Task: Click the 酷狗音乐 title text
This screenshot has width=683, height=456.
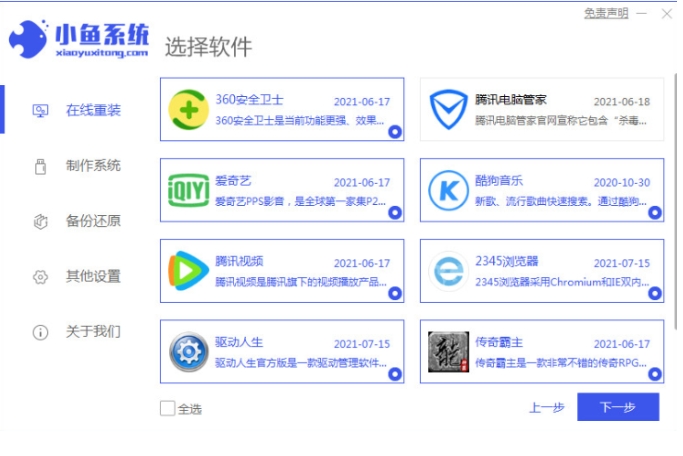Action: coord(499,180)
